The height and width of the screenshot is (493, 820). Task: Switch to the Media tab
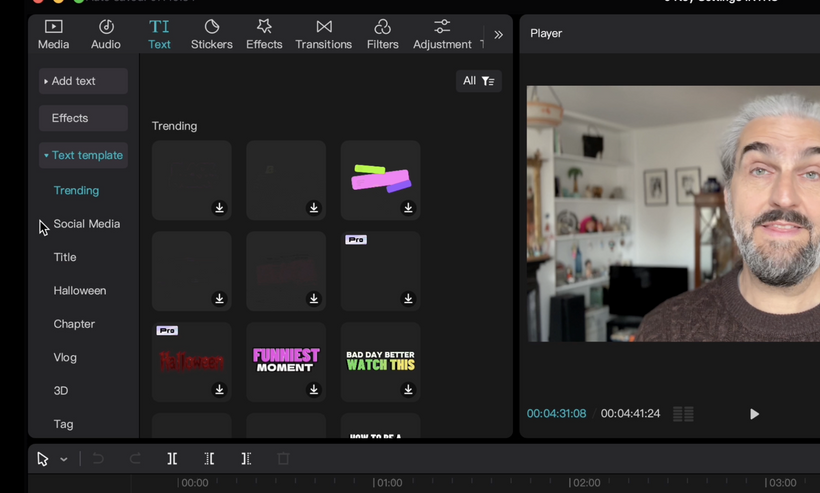tap(53, 34)
